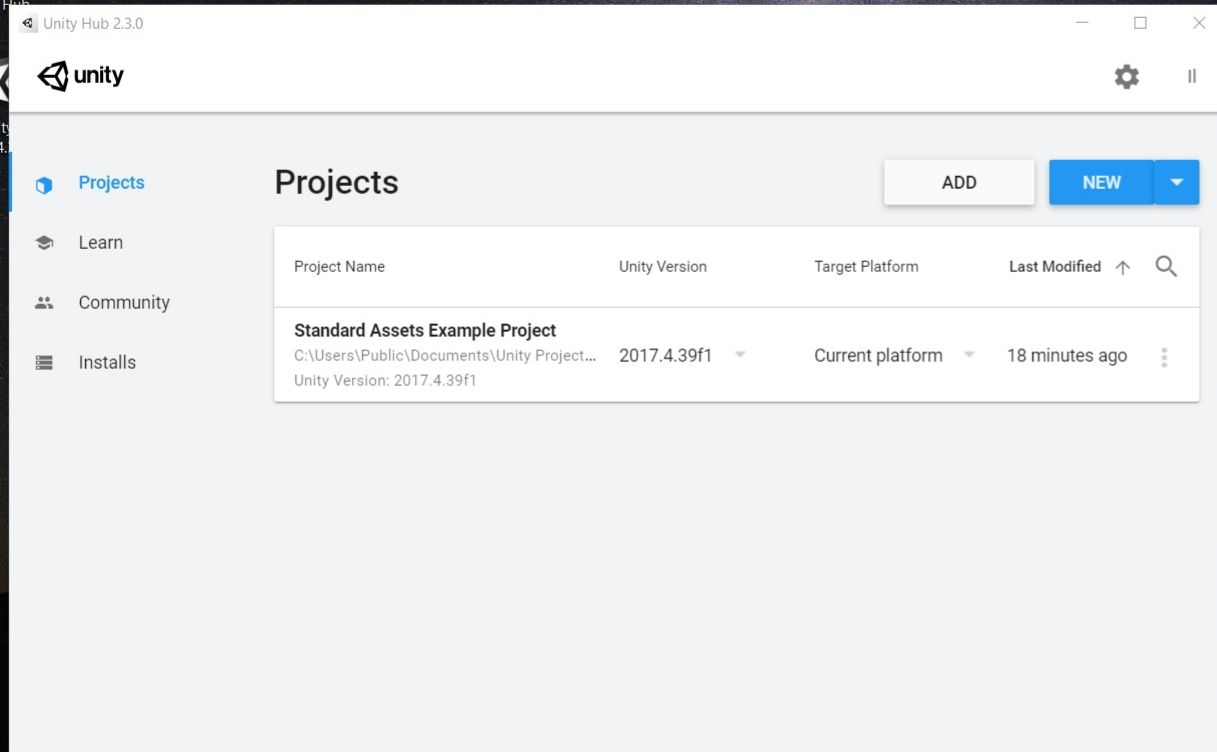The width and height of the screenshot is (1217, 752).
Task: Open the three-dot menu for Standard Assets project
Action: 1164,357
